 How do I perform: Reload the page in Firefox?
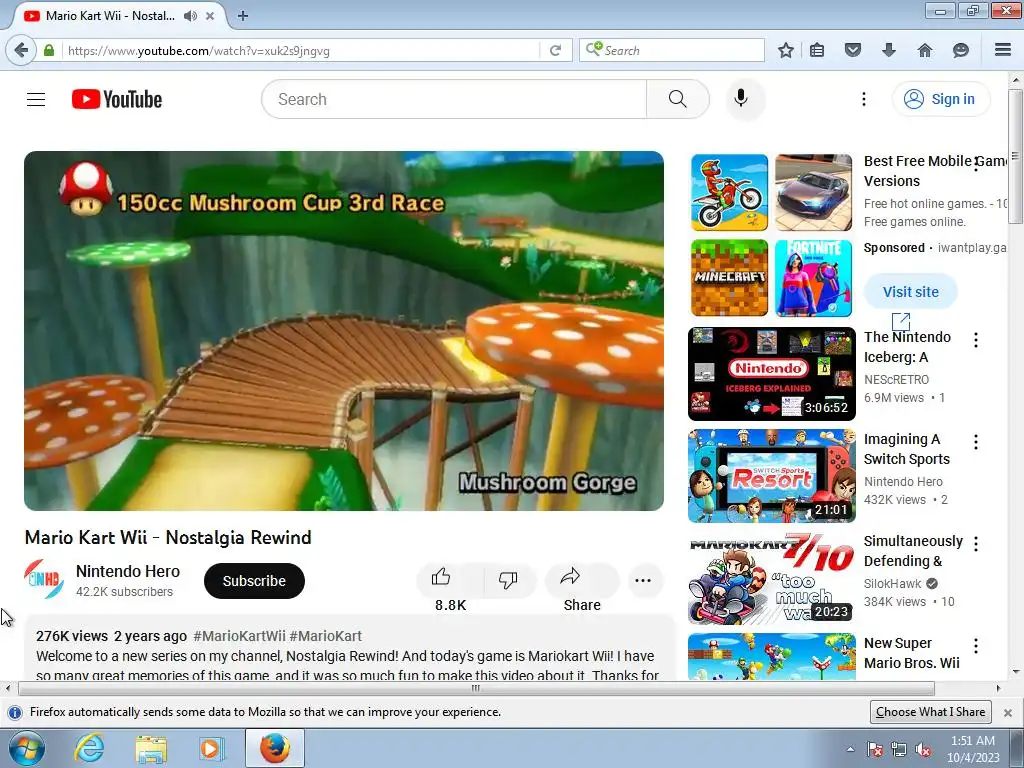click(555, 50)
